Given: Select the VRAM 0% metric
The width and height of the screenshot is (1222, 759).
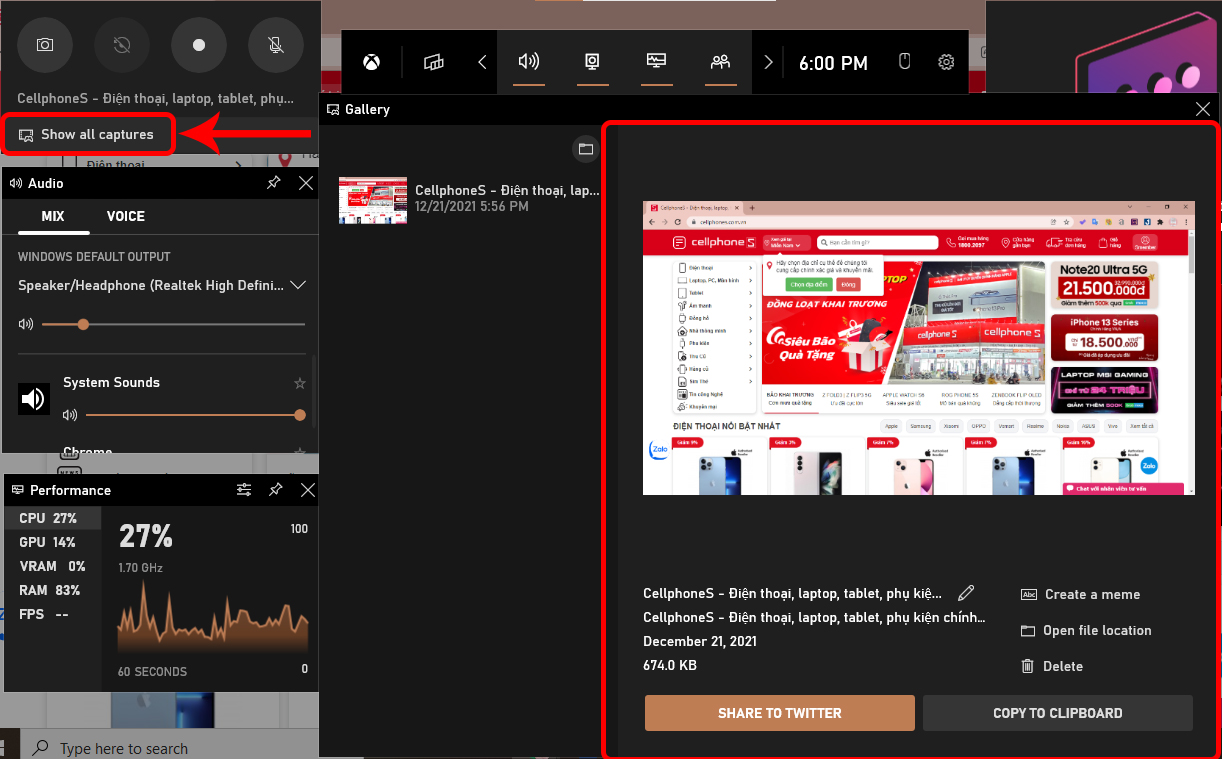Looking at the screenshot, I should pyautogui.click(x=53, y=566).
